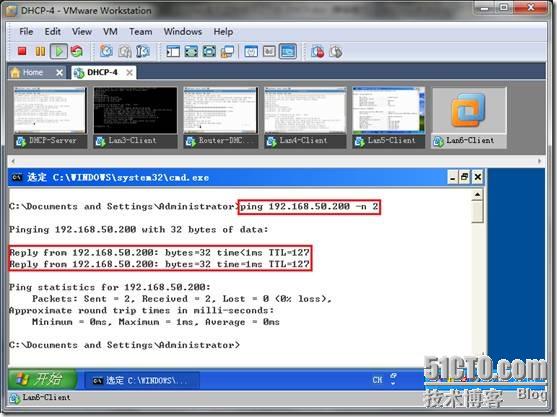The height and width of the screenshot is (417, 557).
Task: Open the Edit menu
Action: [x=53, y=32]
